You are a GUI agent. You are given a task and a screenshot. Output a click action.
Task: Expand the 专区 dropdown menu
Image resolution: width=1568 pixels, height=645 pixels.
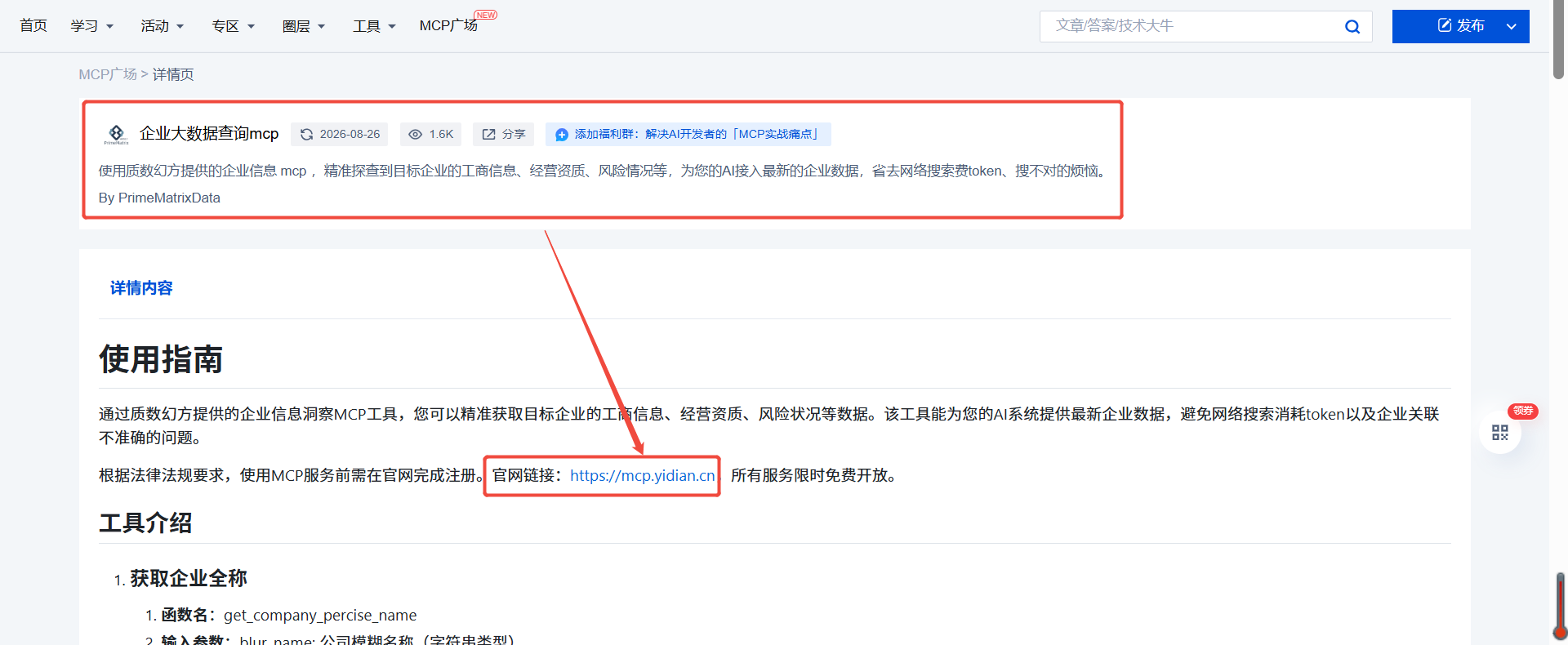click(234, 26)
